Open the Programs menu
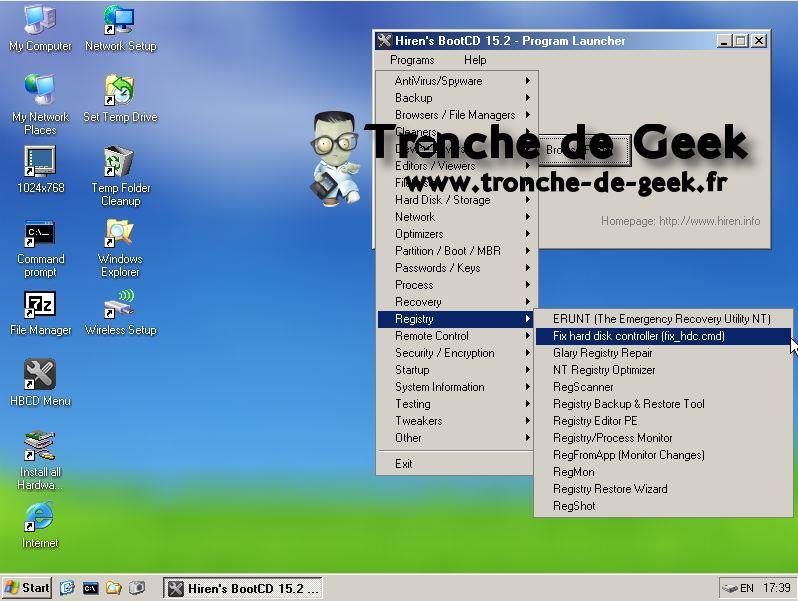This screenshot has height=601, width=798. point(412,60)
